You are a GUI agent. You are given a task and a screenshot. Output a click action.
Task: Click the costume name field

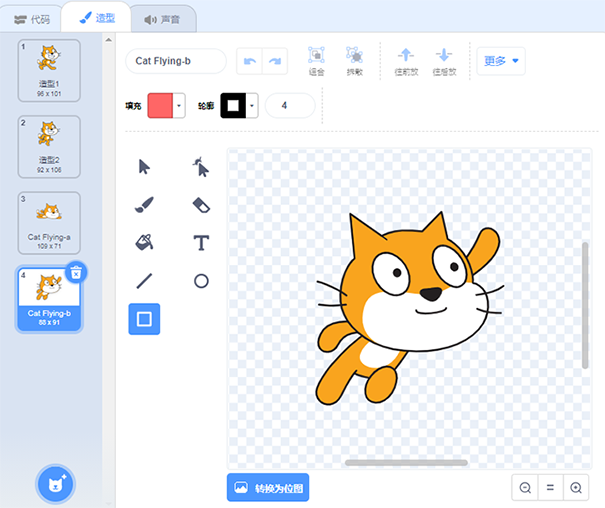(x=176, y=61)
